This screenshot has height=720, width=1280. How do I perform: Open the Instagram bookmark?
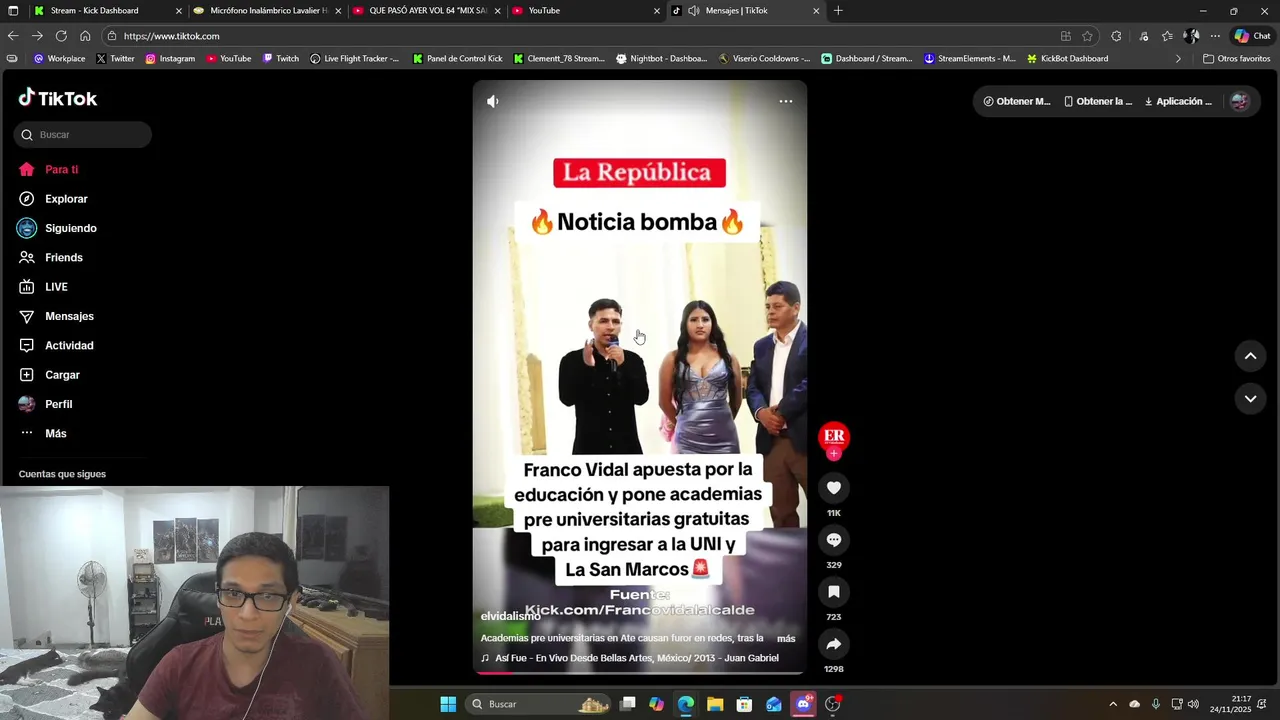point(170,59)
